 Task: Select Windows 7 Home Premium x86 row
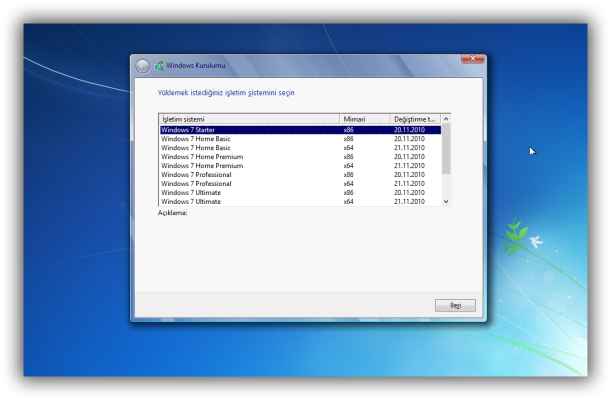[x=300, y=157]
